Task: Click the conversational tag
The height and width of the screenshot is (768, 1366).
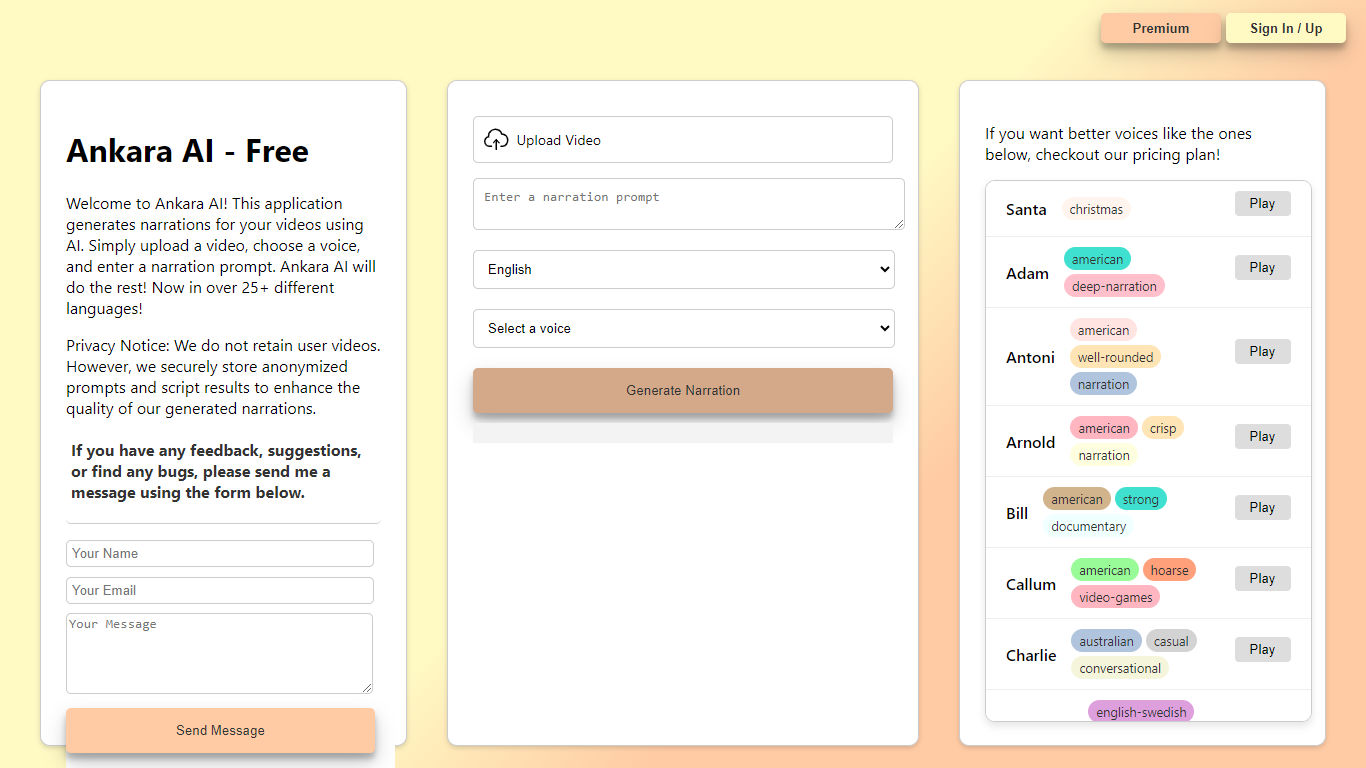Action: click(1120, 668)
